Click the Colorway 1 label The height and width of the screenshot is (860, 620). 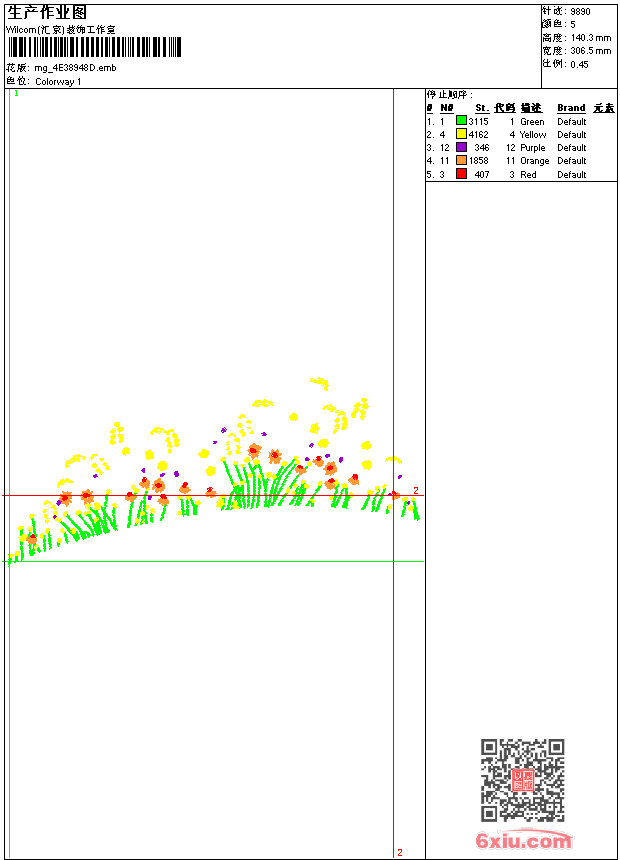(58, 81)
